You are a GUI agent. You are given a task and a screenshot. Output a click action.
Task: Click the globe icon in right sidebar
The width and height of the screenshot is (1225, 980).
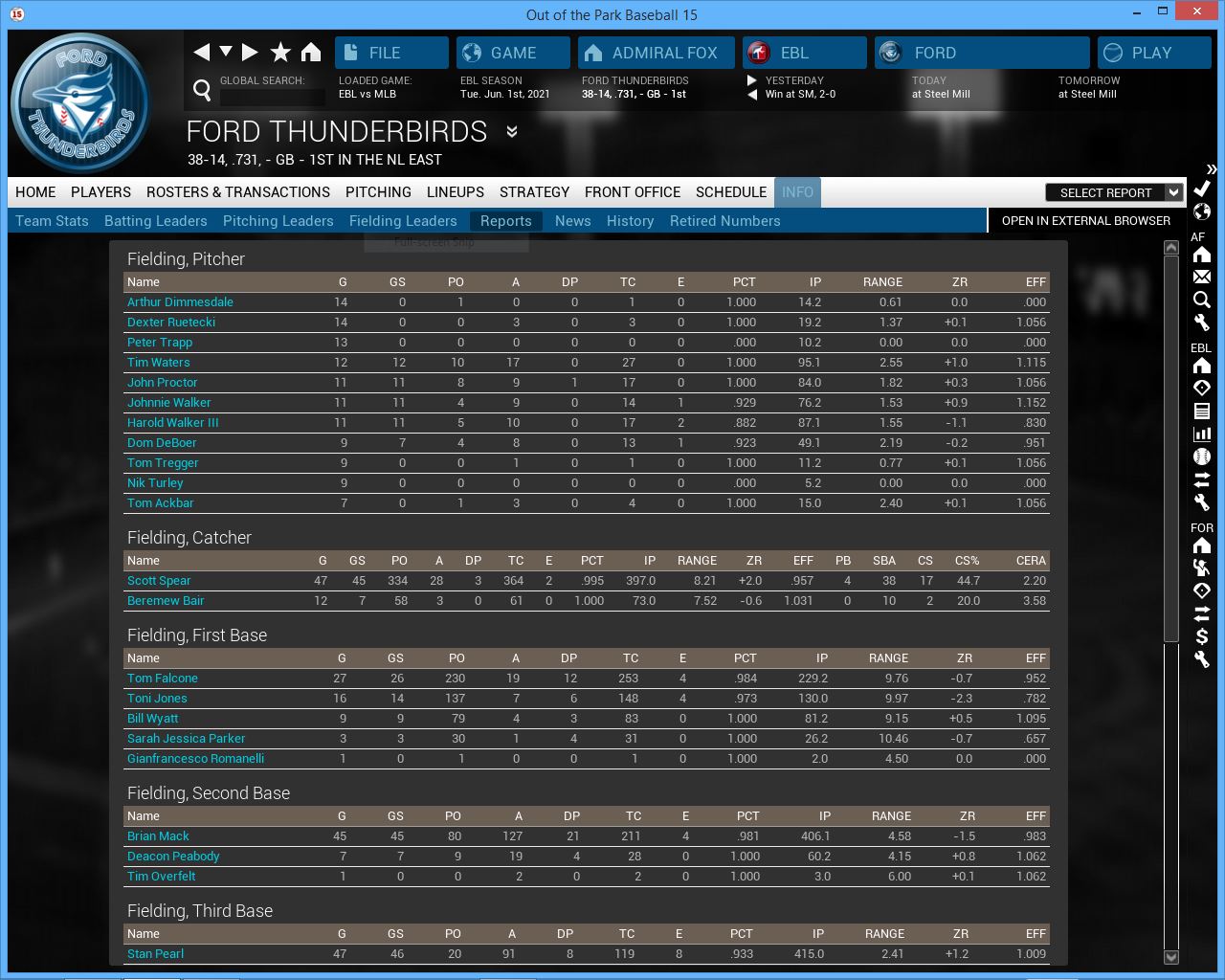[1202, 212]
